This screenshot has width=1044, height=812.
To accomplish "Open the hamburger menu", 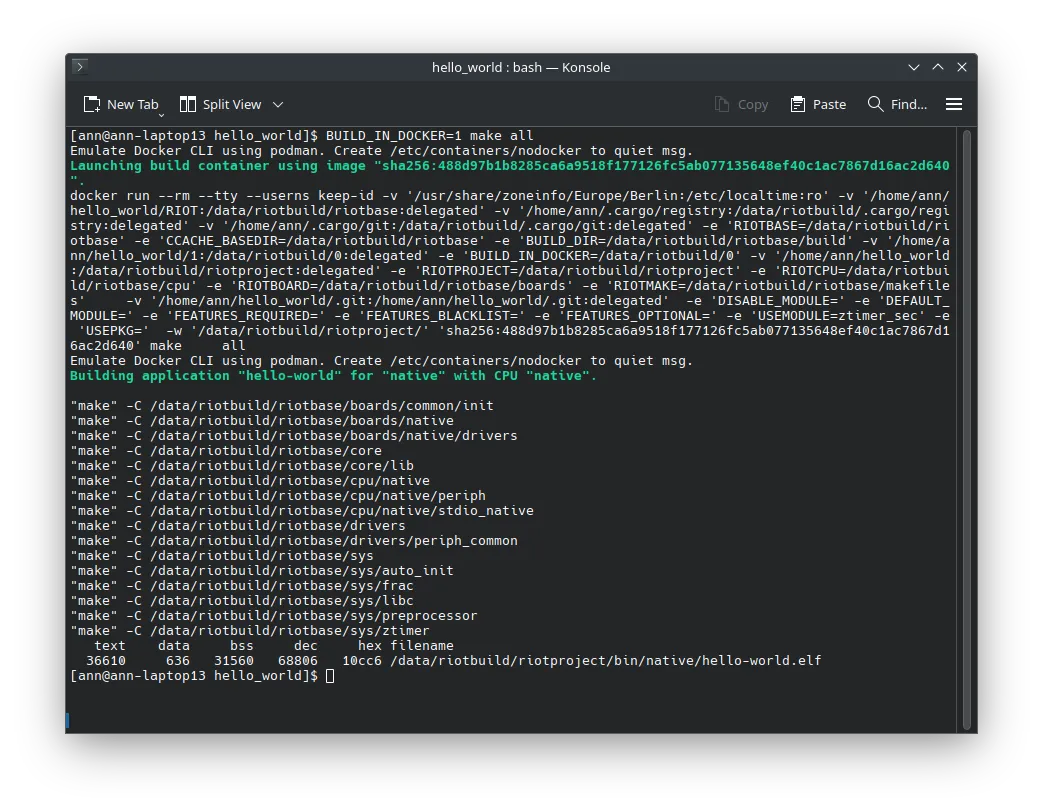I will pos(954,104).
